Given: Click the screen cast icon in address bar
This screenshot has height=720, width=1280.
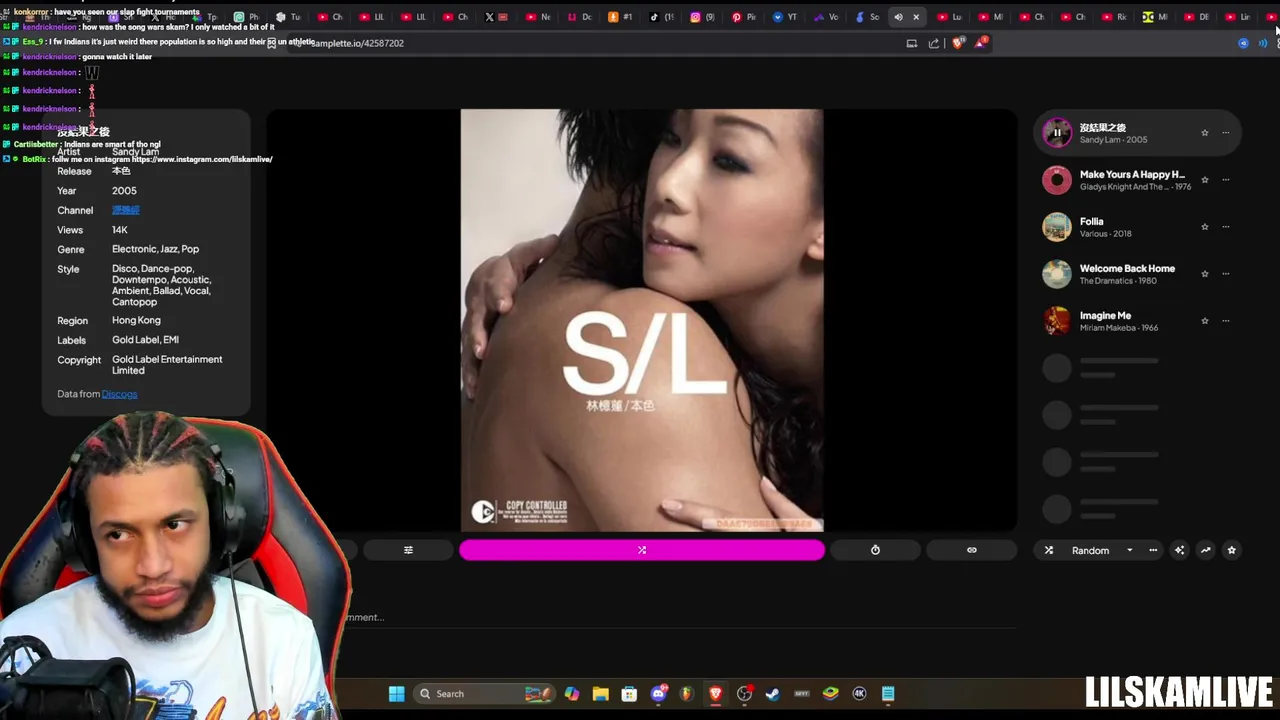Looking at the screenshot, I should click(x=912, y=43).
